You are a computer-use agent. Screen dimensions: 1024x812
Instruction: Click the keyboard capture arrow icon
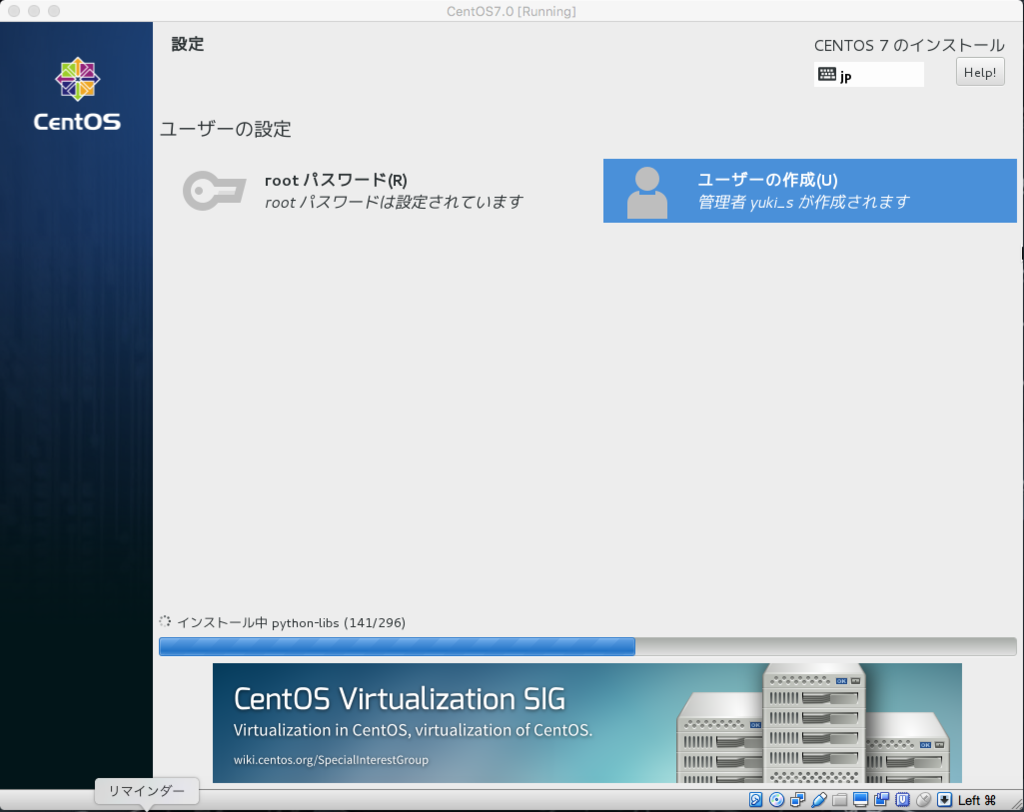(944, 800)
